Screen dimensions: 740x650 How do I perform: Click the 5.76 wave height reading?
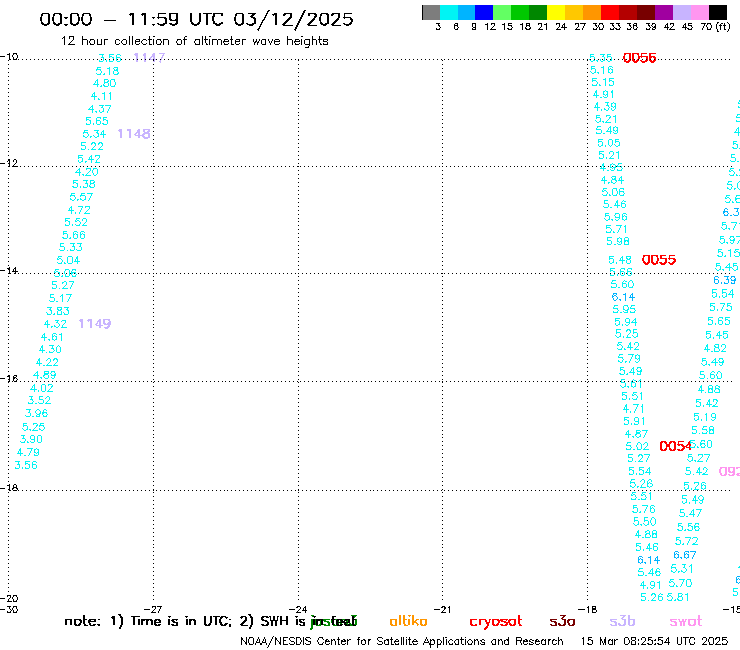(x=644, y=509)
